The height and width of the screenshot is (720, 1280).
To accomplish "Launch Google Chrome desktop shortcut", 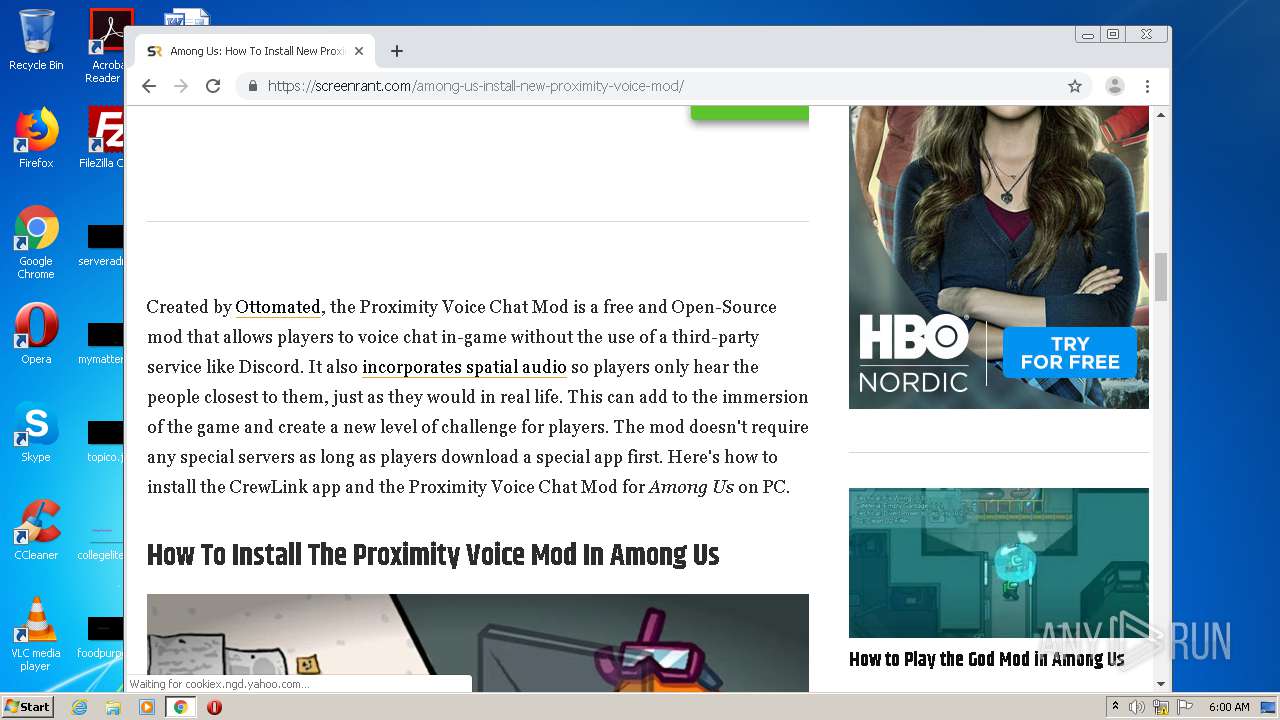I will (x=36, y=242).
